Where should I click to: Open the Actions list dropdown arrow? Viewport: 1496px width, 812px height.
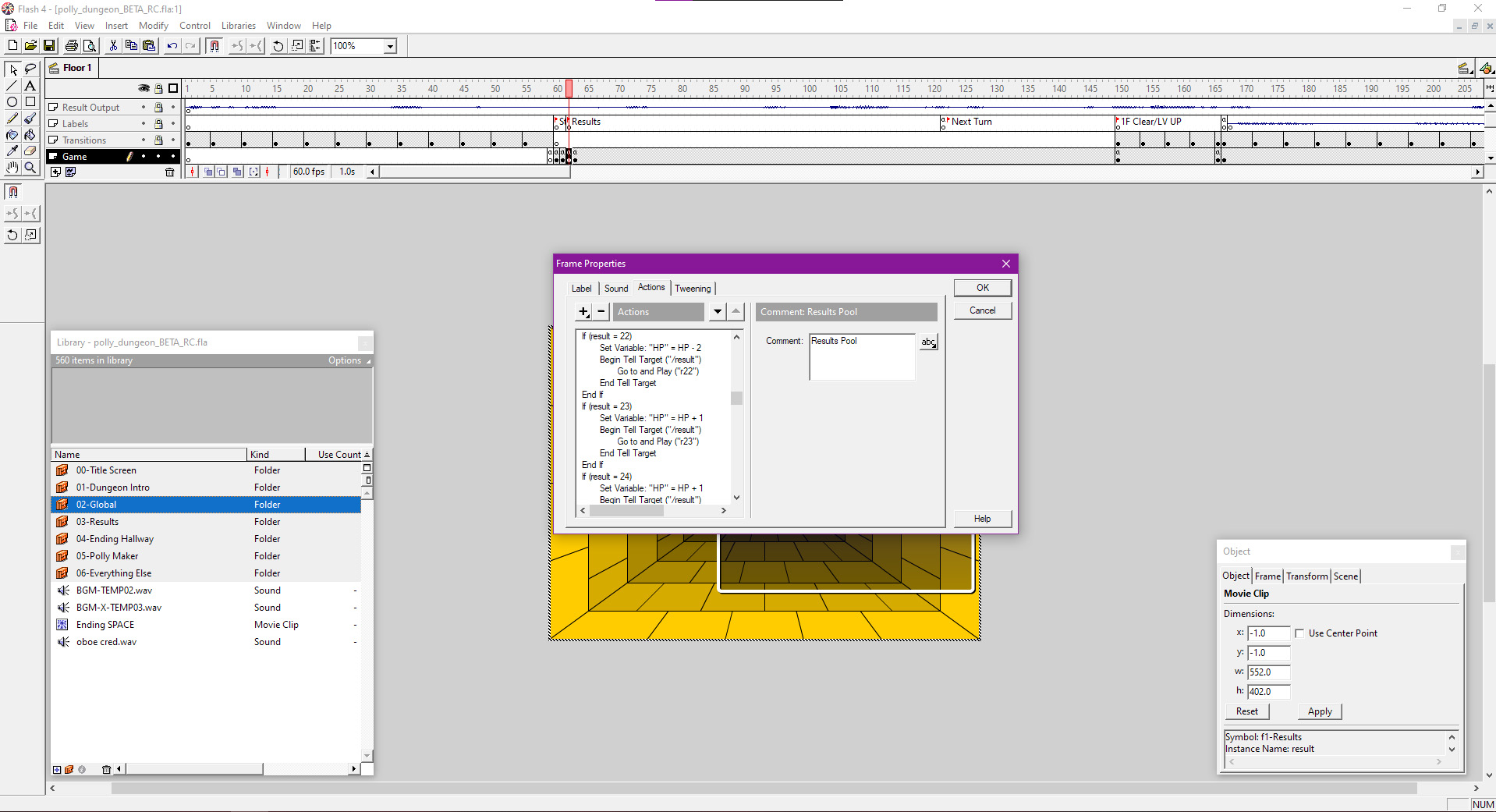point(717,312)
